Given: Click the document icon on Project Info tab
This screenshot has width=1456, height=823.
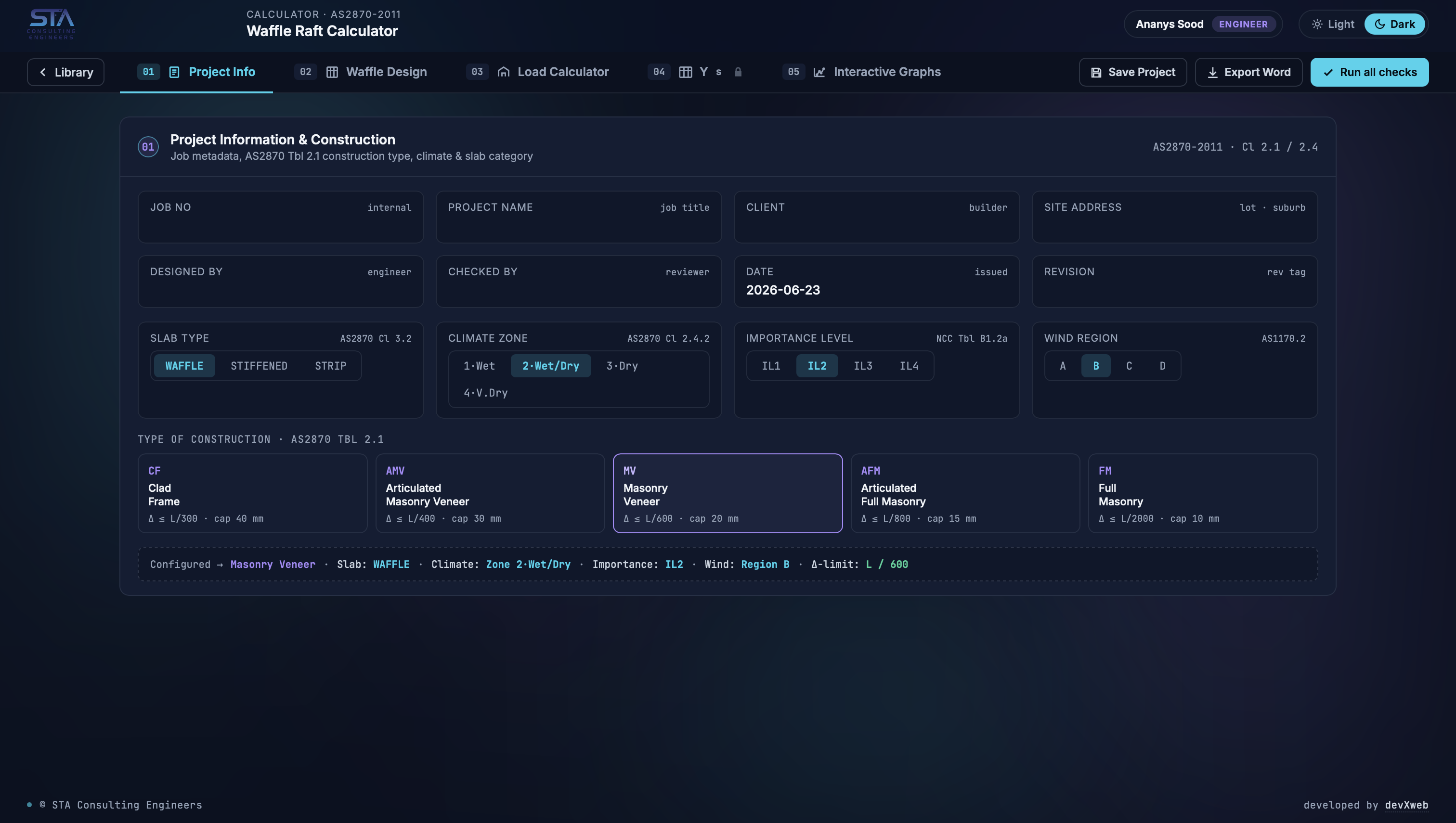Looking at the screenshot, I should tap(174, 72).
